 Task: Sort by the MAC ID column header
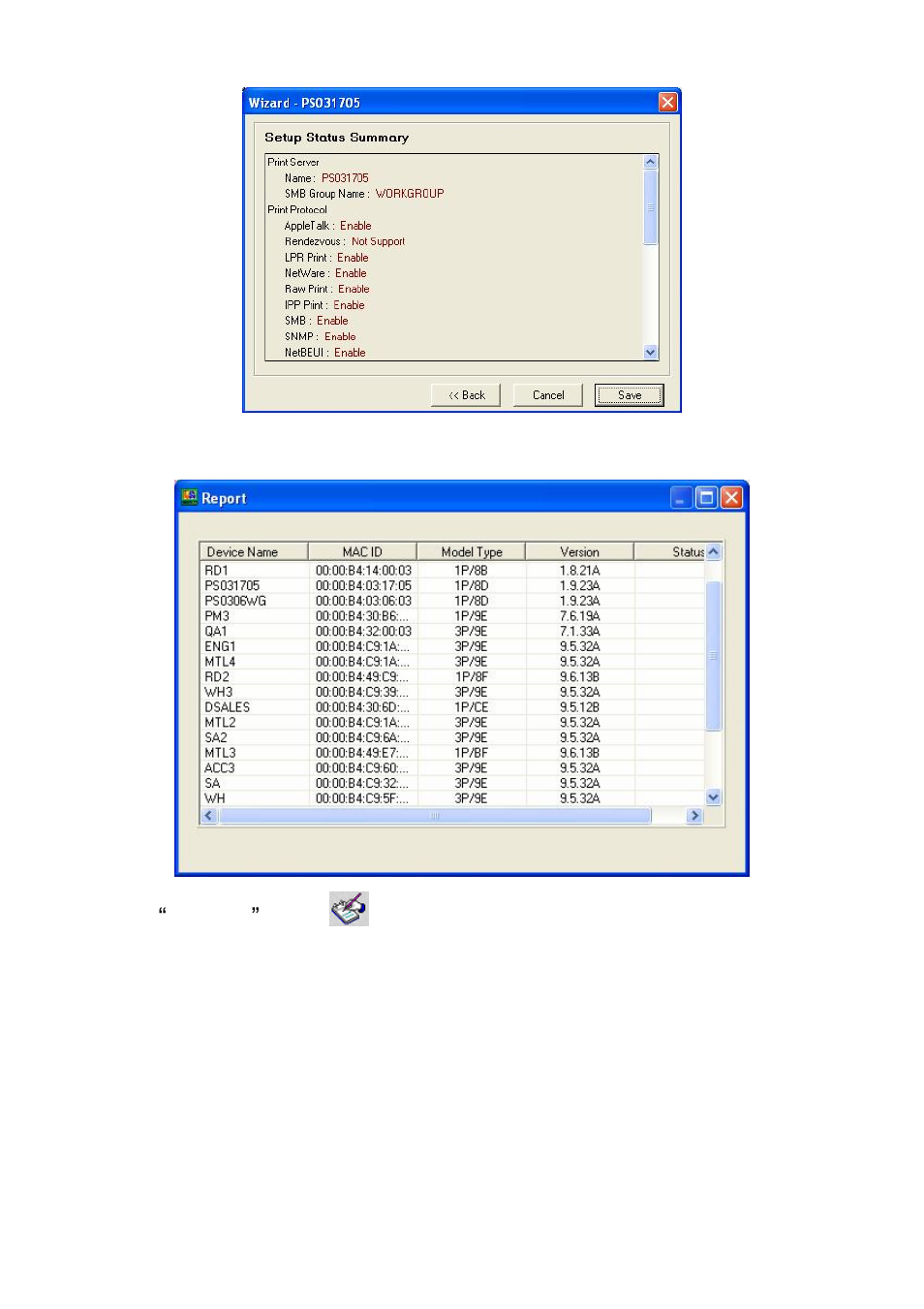point(362,551)
